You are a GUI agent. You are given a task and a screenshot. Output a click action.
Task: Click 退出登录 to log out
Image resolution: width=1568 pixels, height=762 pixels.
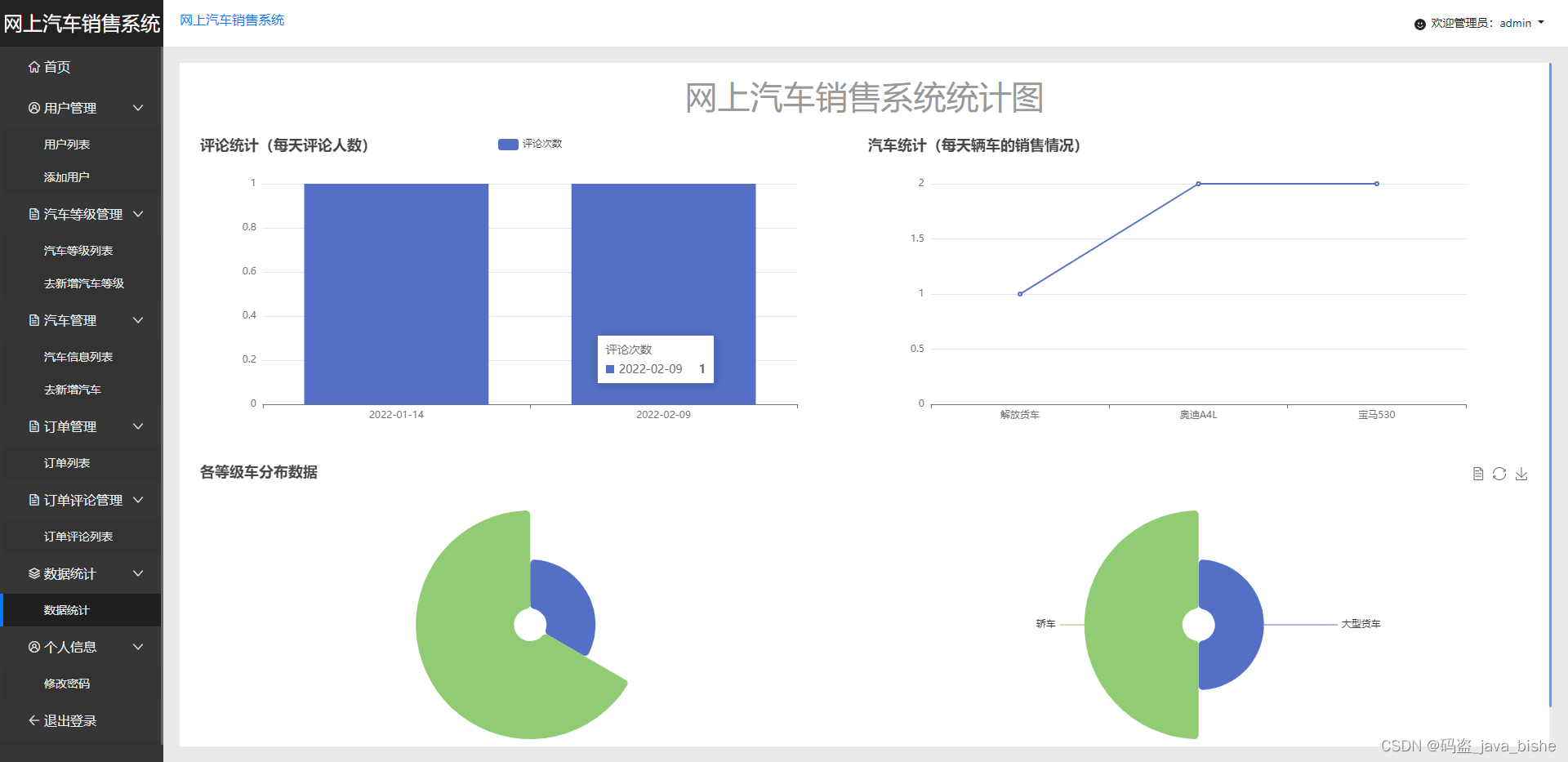pyautogui.click(x=70, y=721)
